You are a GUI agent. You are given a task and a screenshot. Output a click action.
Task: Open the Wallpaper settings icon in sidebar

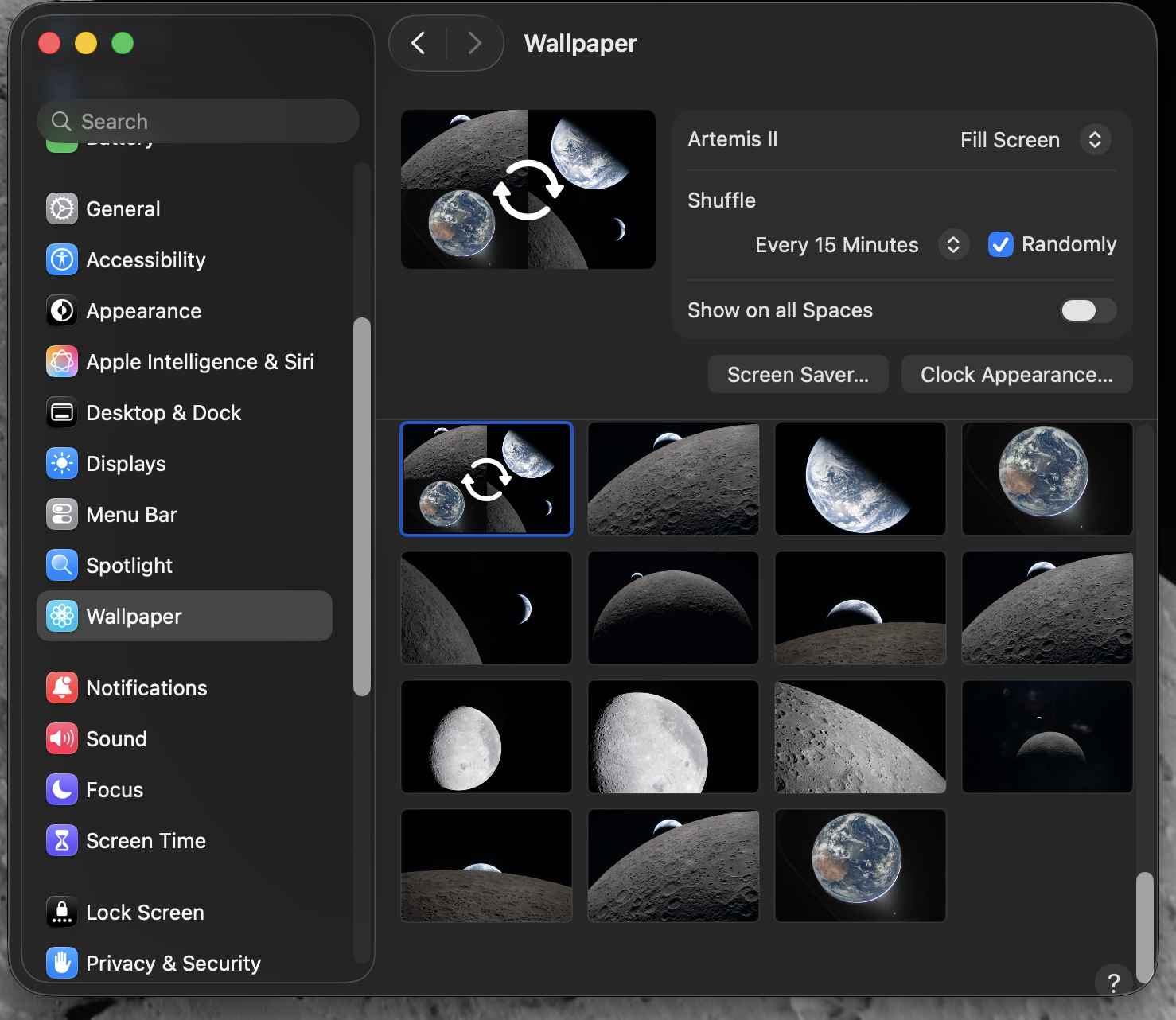[61, 616]
